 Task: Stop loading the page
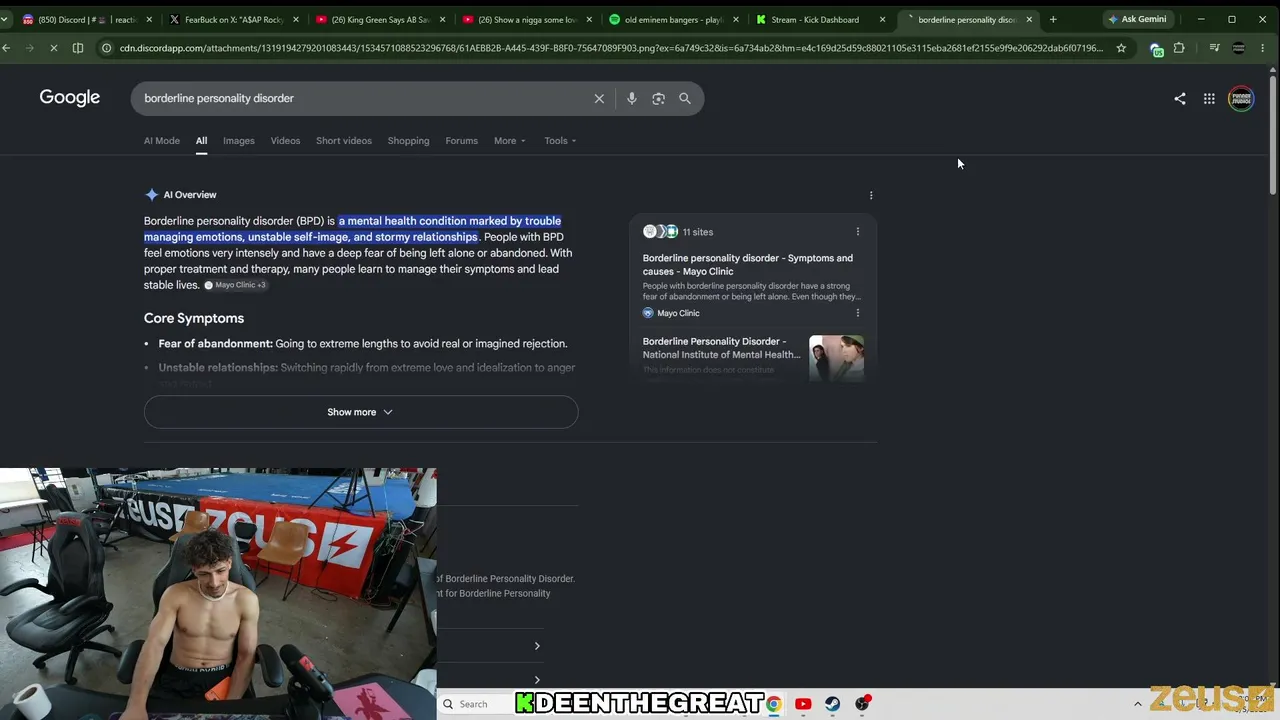53,48
